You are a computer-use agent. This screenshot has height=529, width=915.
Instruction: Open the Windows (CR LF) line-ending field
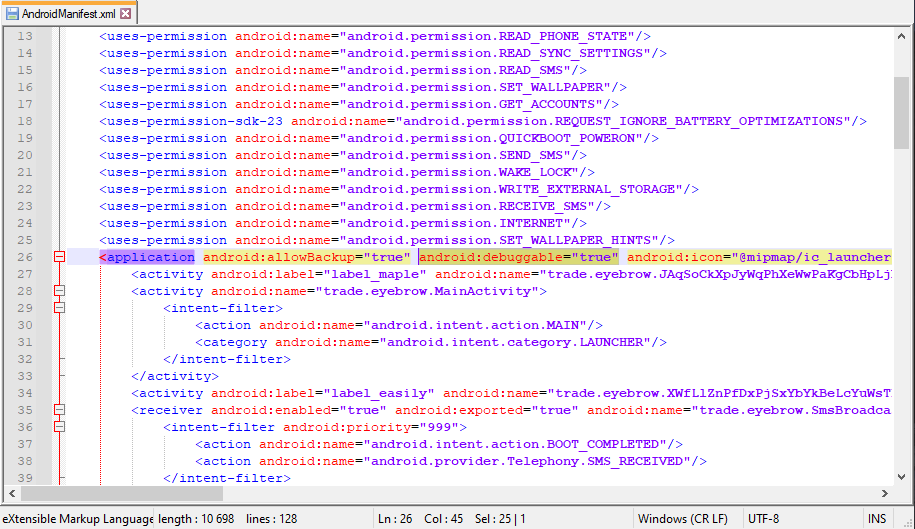click(x=682, y=519)
